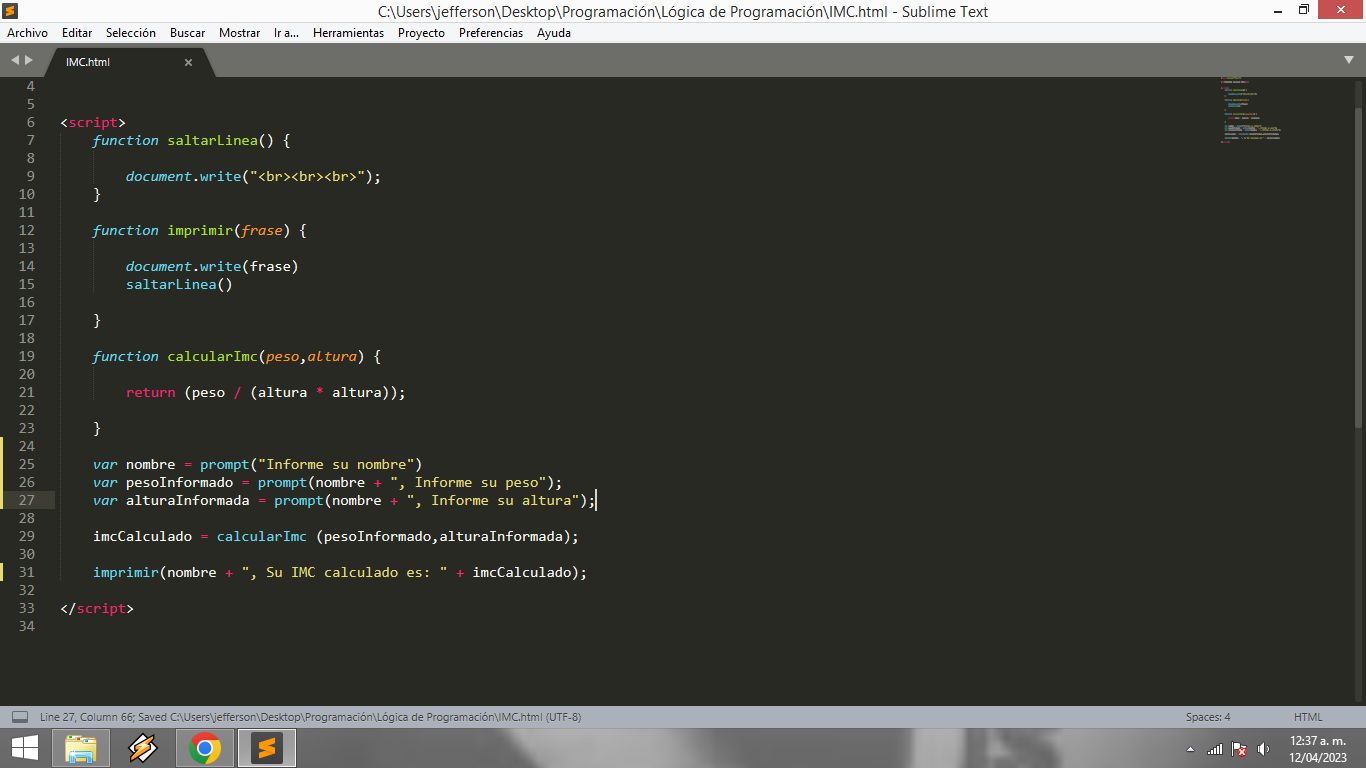Show hidden system tray icons
1366x768 pixels.
[x=1190, y=749]
